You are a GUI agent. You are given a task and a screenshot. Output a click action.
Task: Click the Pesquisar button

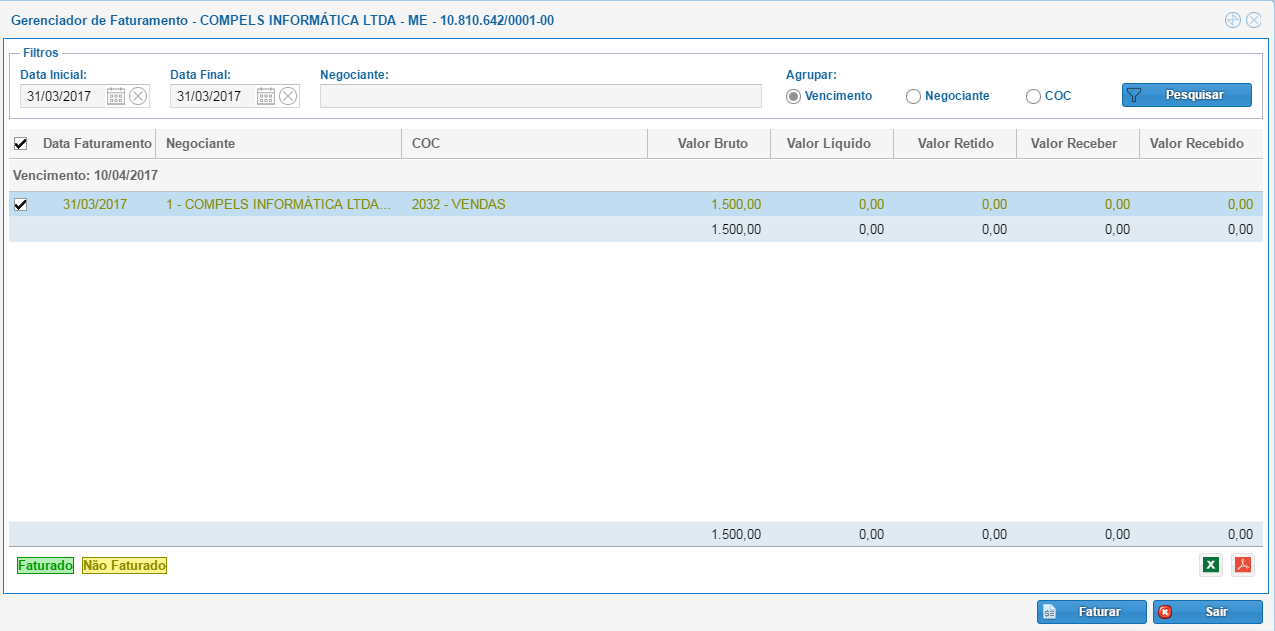click(x=1187, y=95)
